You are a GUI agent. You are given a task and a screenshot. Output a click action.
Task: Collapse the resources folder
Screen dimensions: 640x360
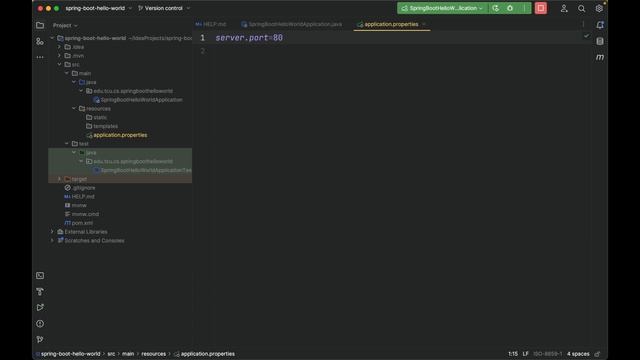point(74,109)
